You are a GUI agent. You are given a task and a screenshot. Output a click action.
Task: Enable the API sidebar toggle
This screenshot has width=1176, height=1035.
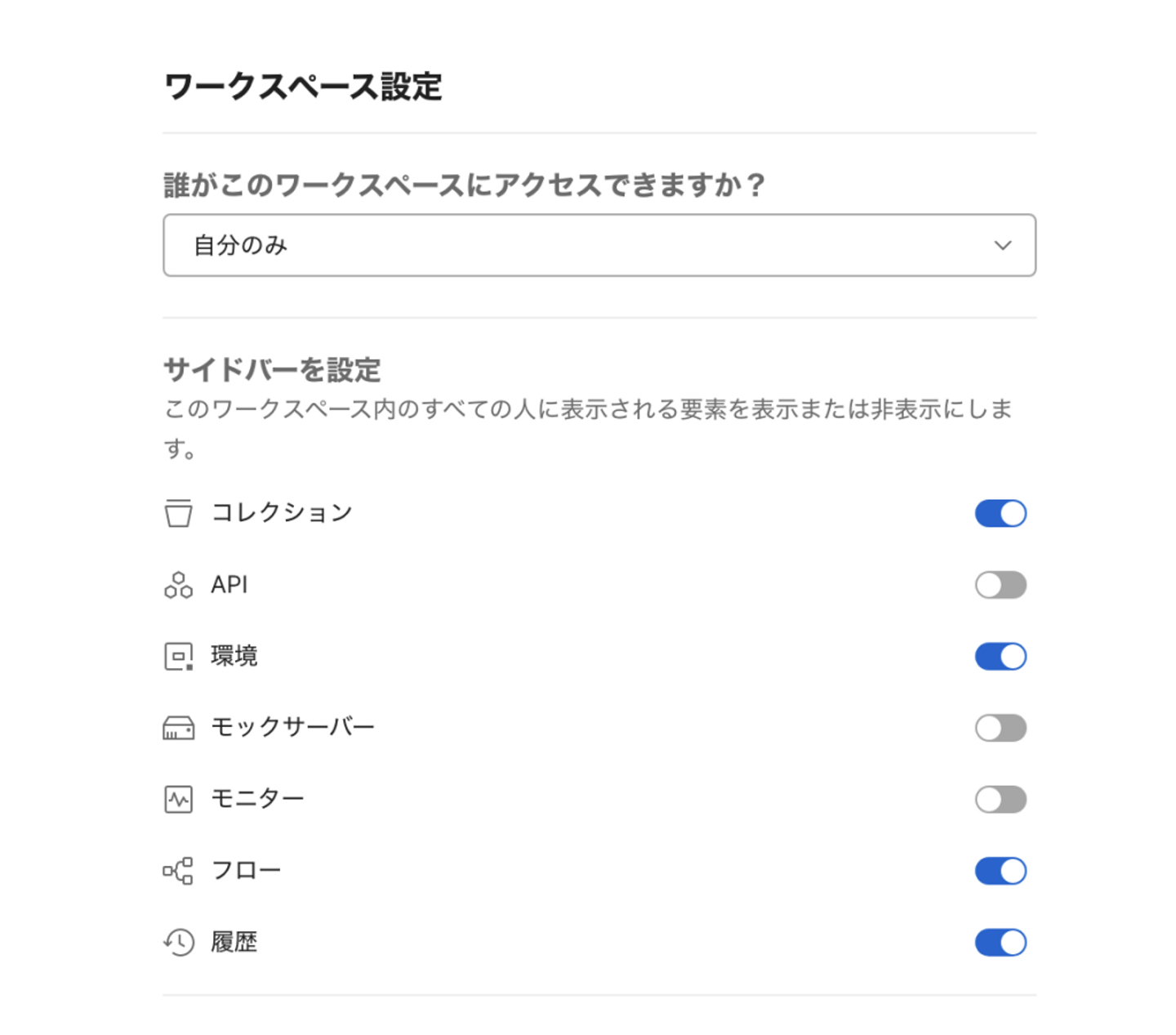[x=1000, y=585]
